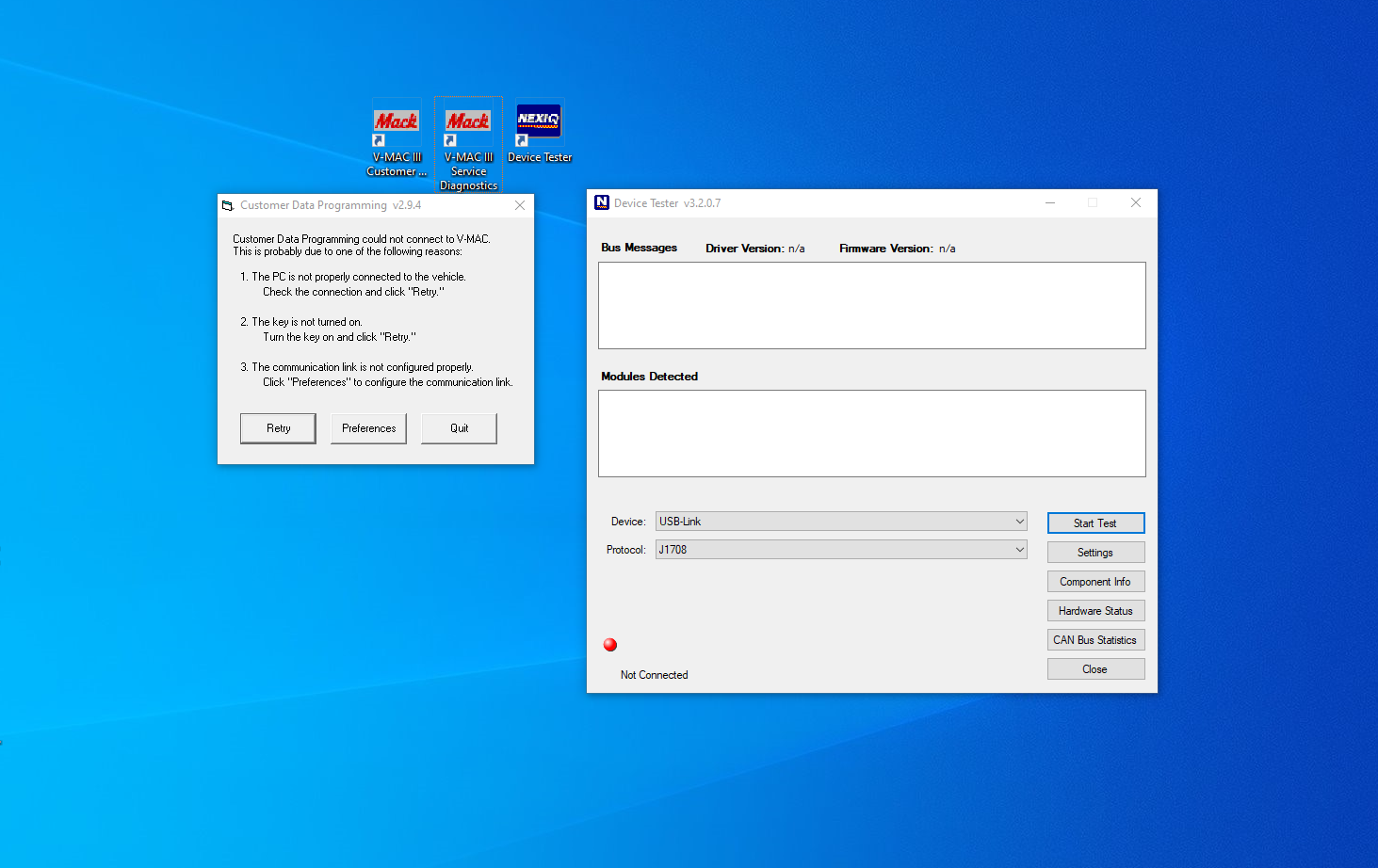The height and width of the screenshot is (868, 1378).
Task: Click inside the Bus Messages list box
Action: click(871, 306)
